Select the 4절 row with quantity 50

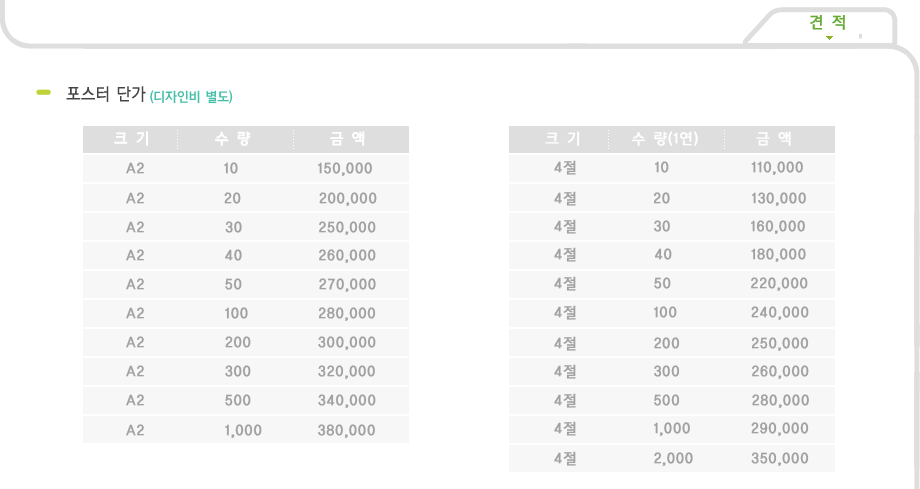coord(672,284)
